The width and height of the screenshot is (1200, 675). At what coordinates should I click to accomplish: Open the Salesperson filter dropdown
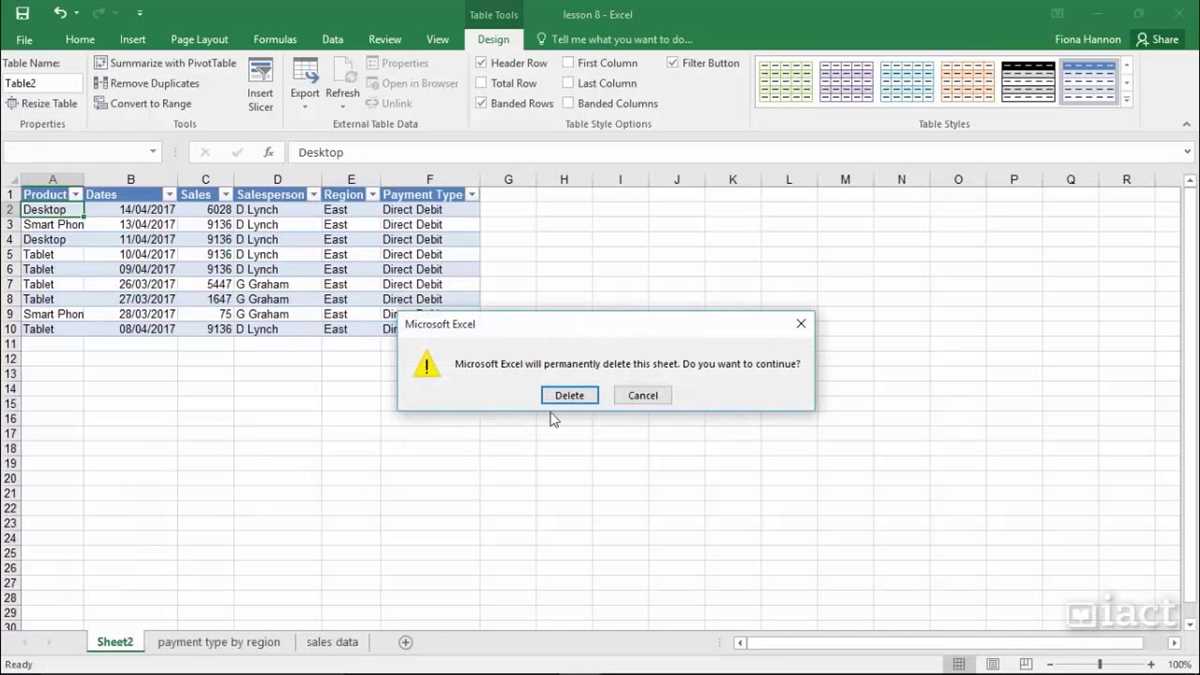coord(313,193)
